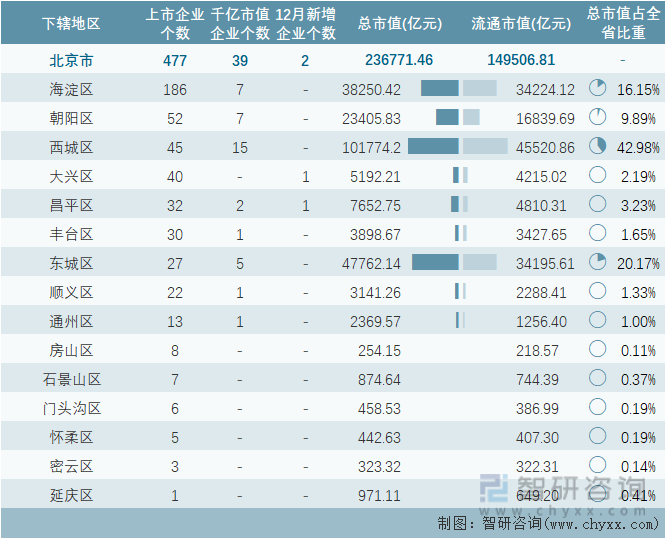Screen dimensions: 665x538
Task: Click the value 38250.42
Action: [372, 89]
